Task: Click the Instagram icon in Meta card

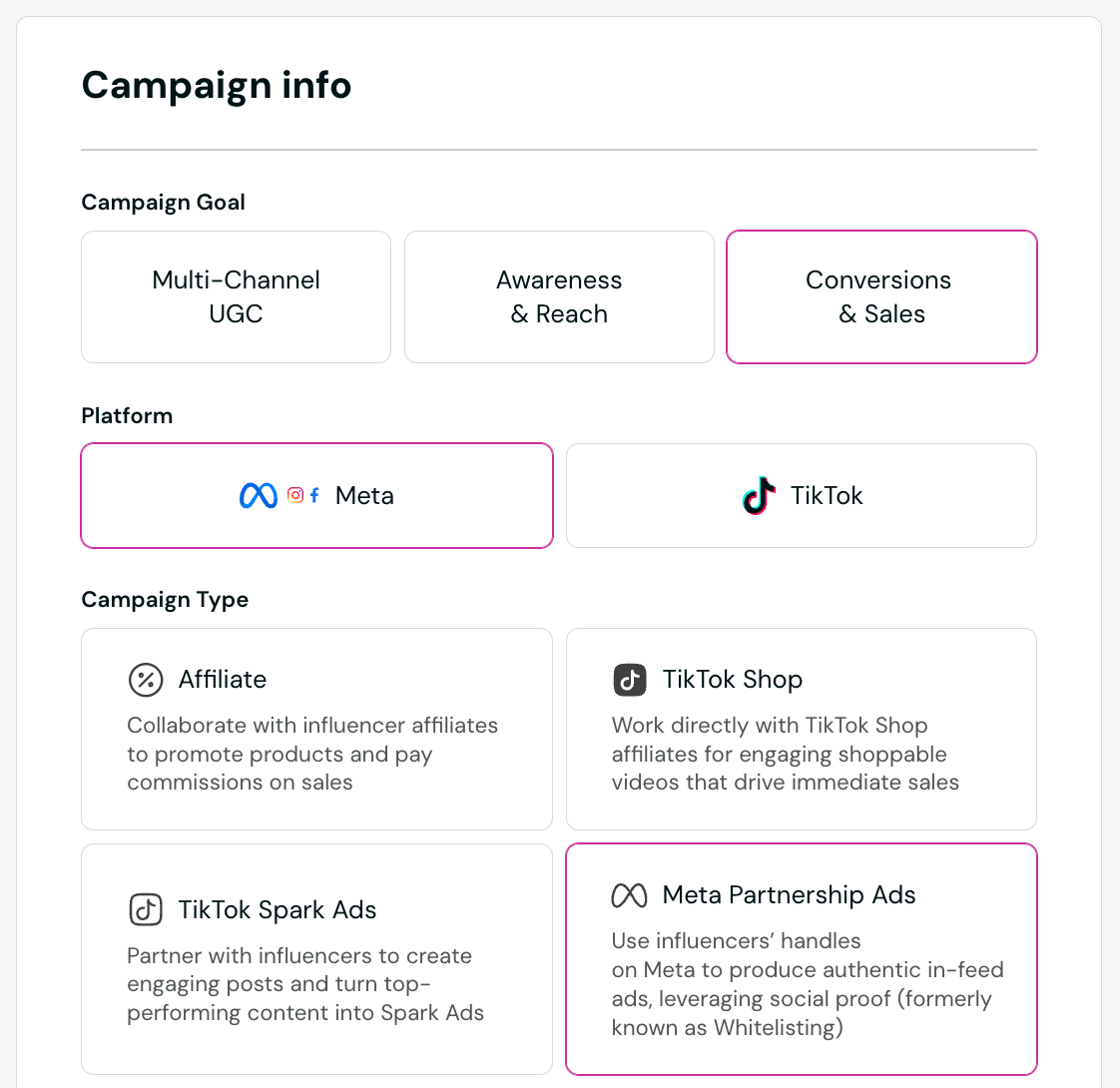Action: click(295, 495)
